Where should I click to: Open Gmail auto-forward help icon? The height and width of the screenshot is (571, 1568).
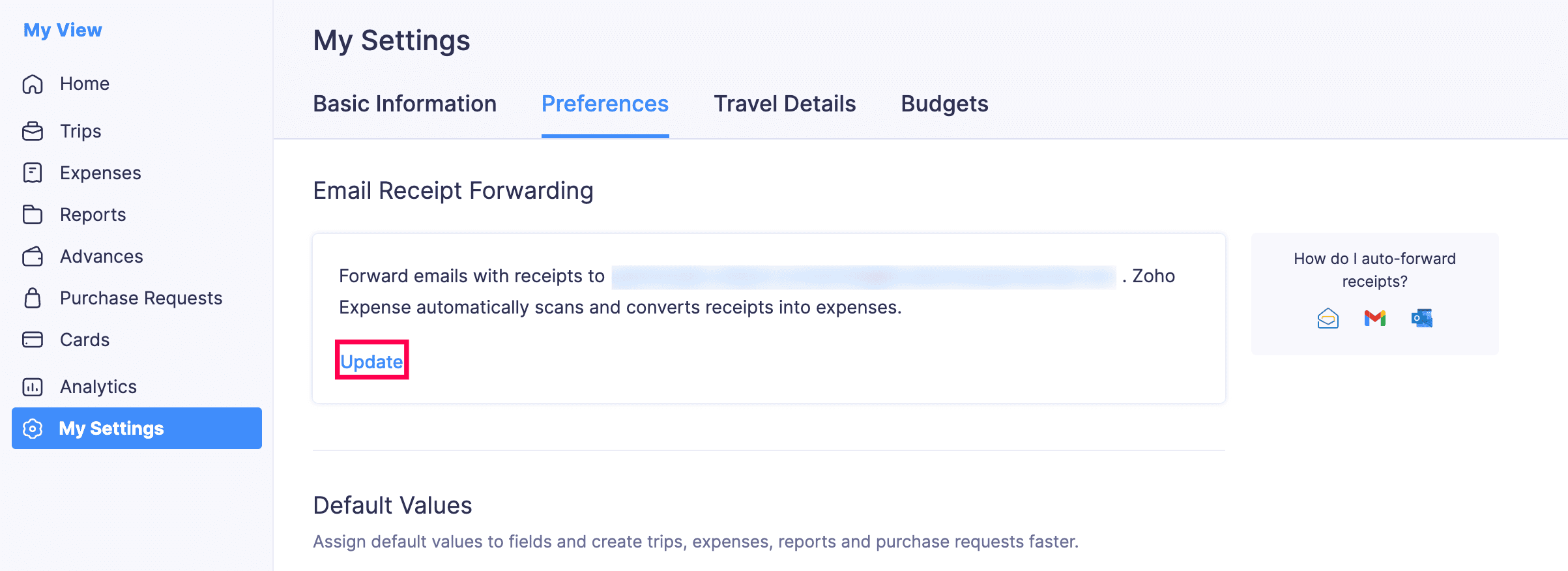(x=1374, y=318)
